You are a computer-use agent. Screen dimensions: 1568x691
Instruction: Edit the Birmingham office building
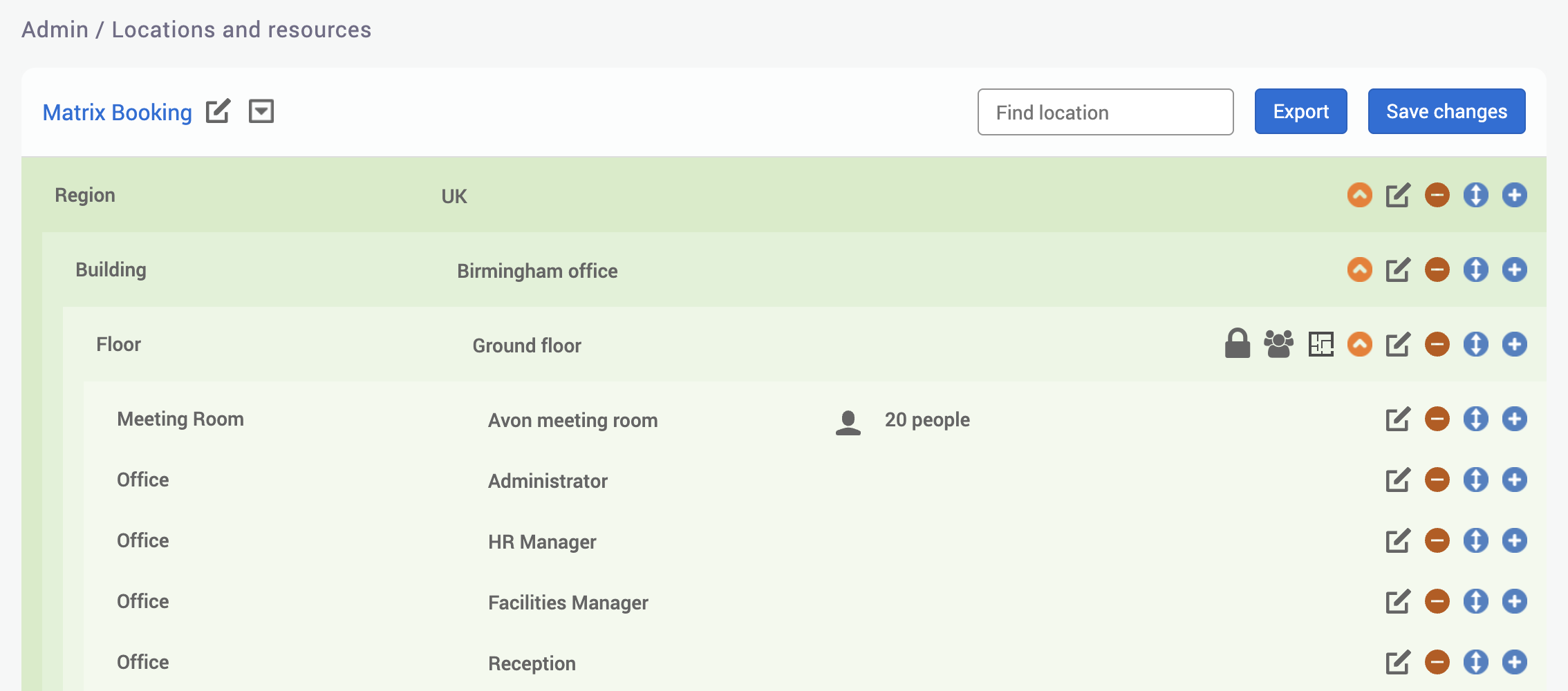pos(1398,270)
